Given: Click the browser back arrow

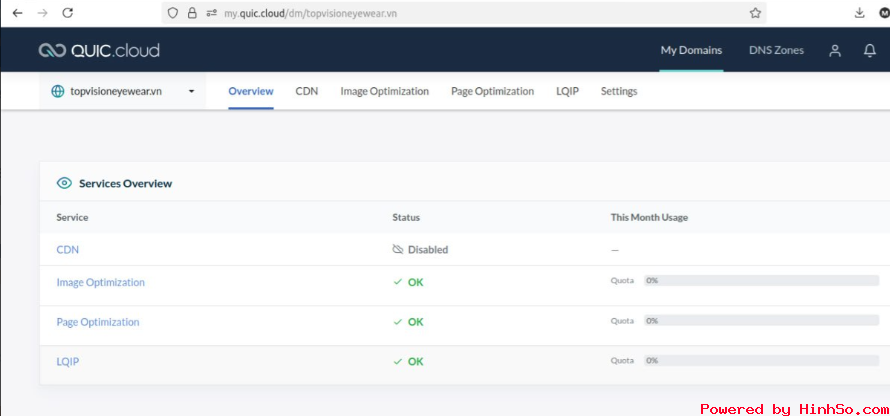Looking at the screenshot, I should click(17, 13).
